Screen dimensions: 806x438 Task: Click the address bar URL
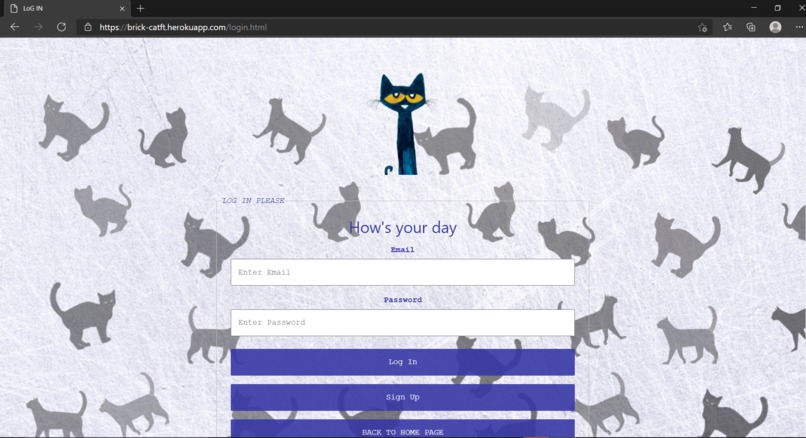(183, 27)
